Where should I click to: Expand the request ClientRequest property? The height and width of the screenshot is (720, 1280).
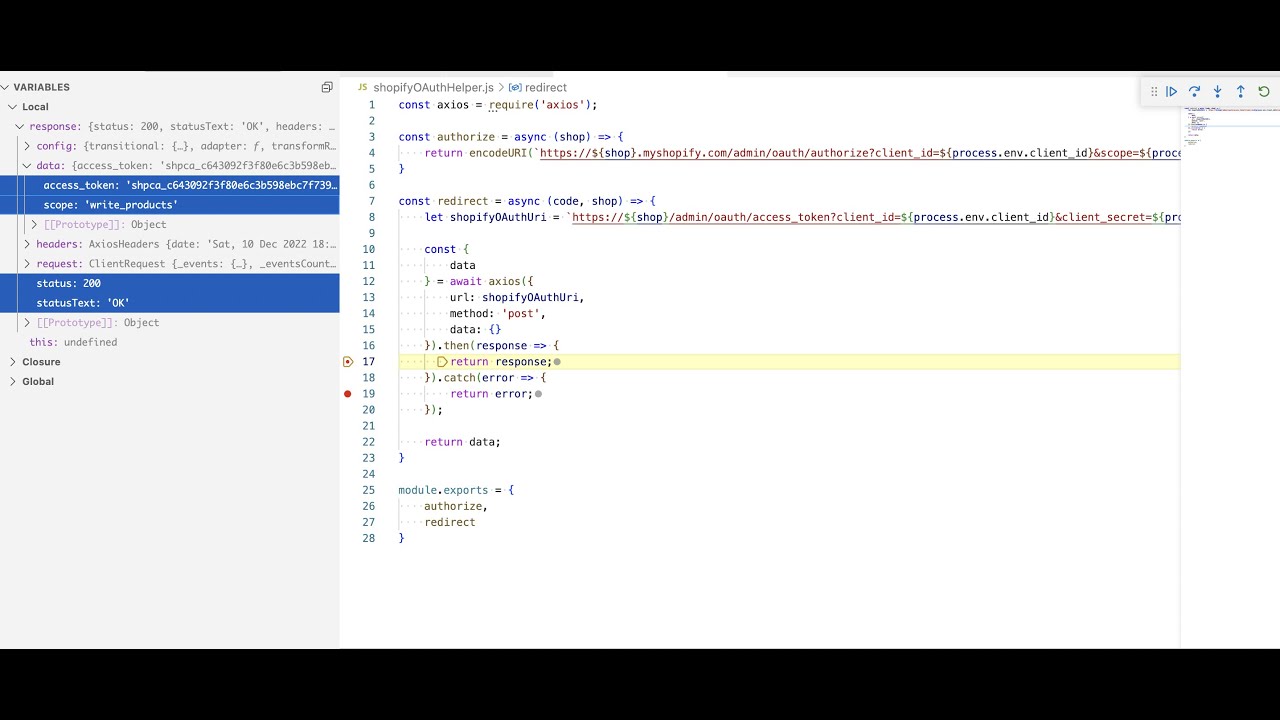(27, 264)
